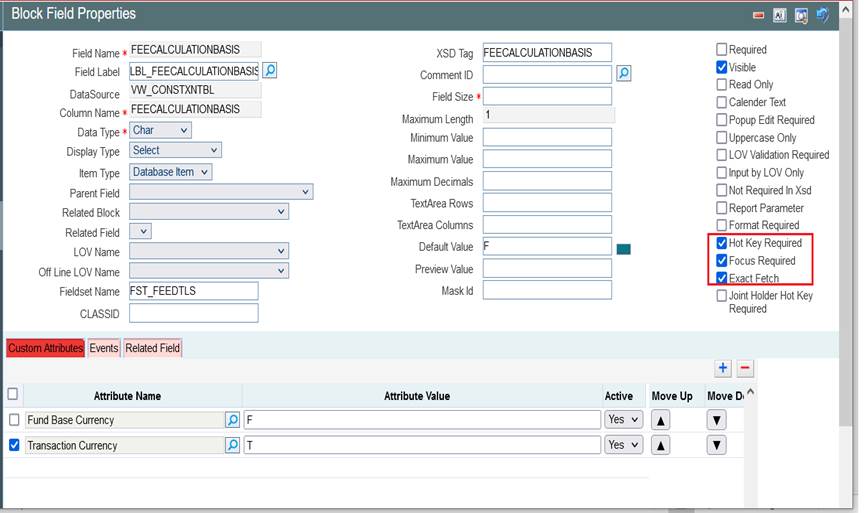Image resolution: width=864 pixels, height=513 pixels.
Task: Enable the Read Only checkbox
Action: pos(721,84)
